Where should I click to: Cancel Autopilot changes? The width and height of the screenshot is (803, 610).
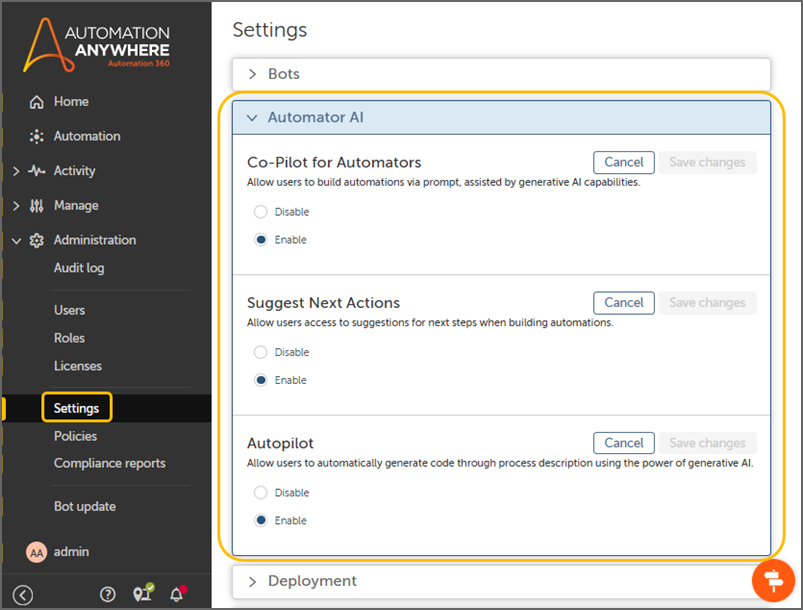pyautogui.click(x=624, y=443)
